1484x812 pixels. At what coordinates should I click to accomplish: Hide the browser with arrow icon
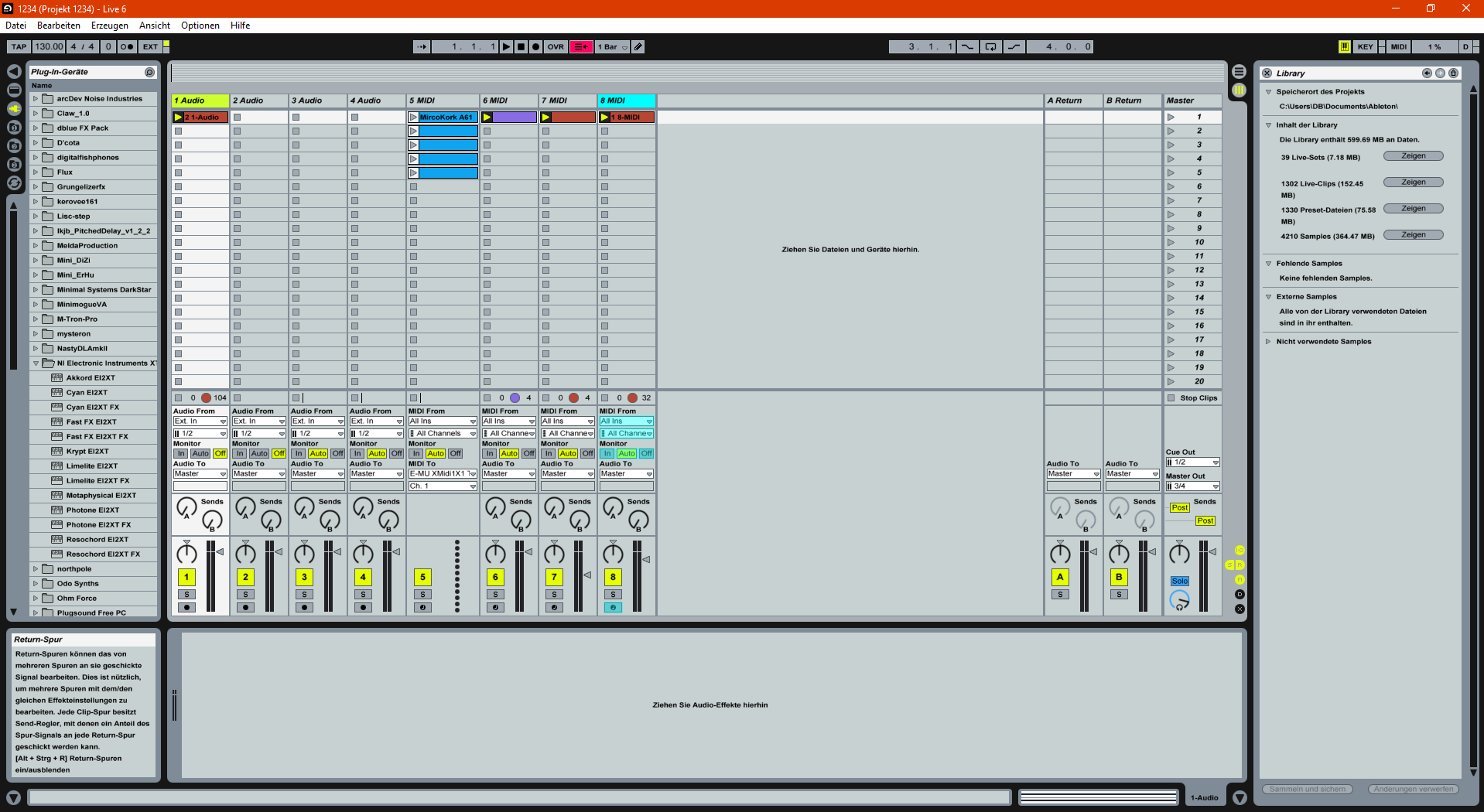[14, 71]
